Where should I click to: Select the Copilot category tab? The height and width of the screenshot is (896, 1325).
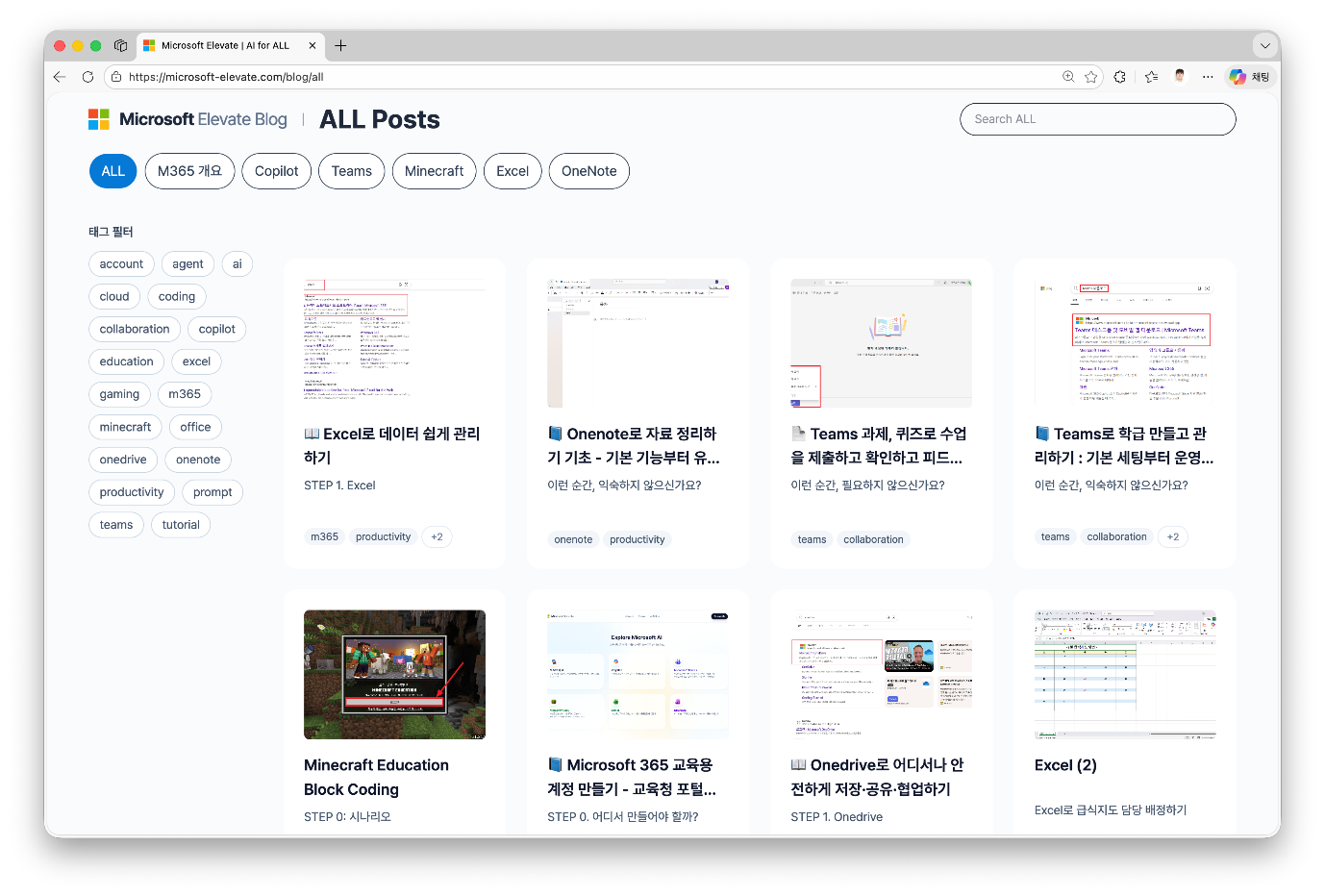pos(276,171)
